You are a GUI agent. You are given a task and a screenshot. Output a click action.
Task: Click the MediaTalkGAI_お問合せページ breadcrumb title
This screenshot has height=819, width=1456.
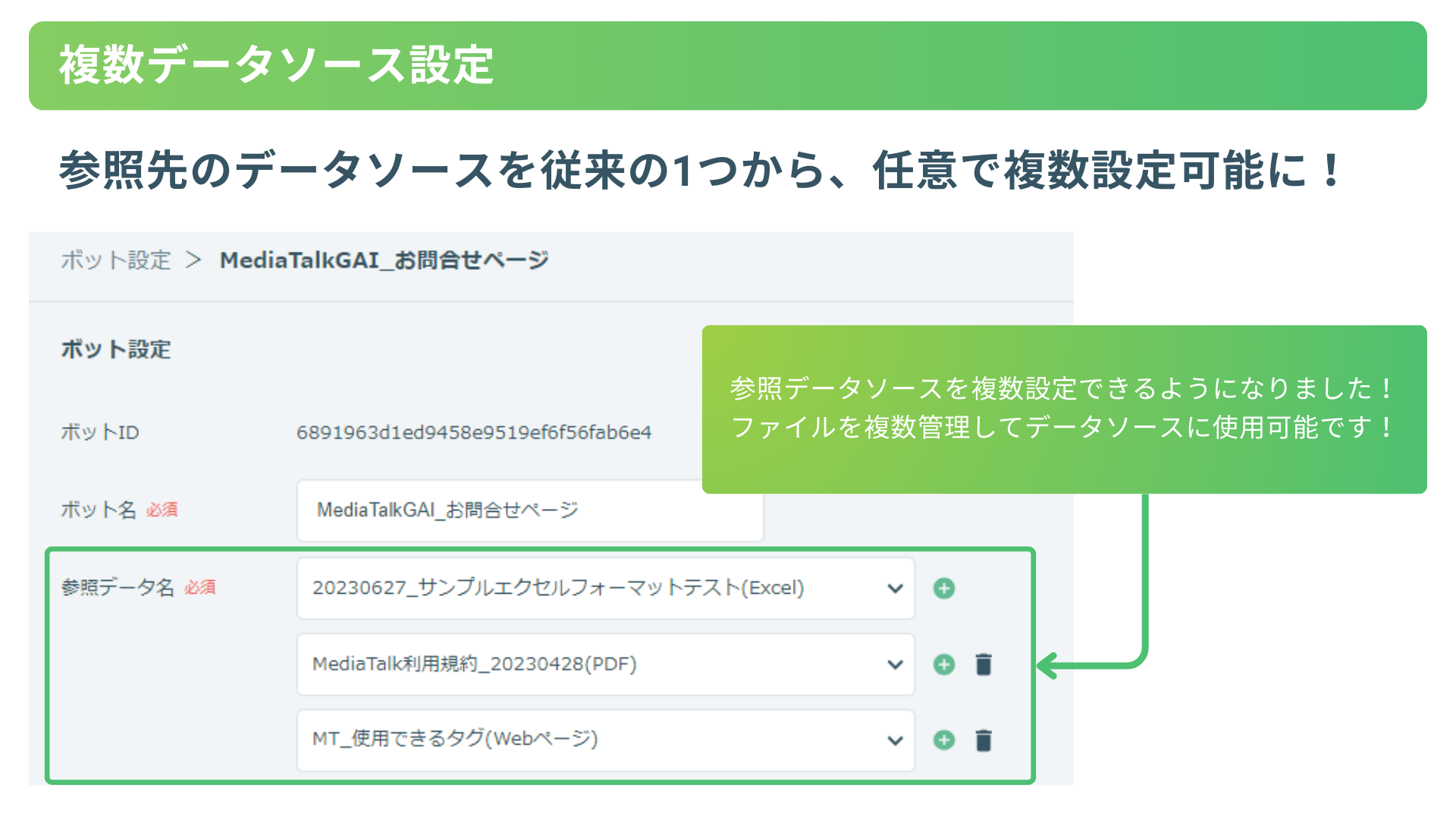point(384,260)
